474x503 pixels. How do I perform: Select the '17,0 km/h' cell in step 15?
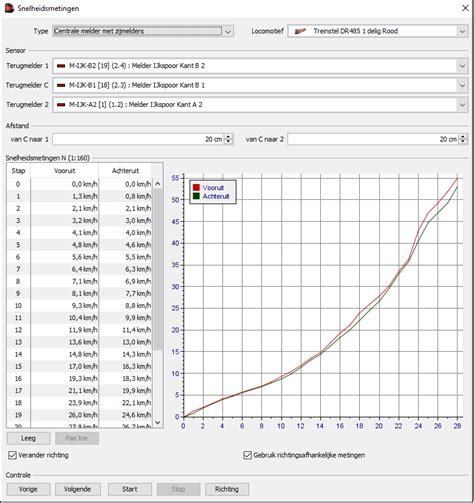(x=65, y=366)
